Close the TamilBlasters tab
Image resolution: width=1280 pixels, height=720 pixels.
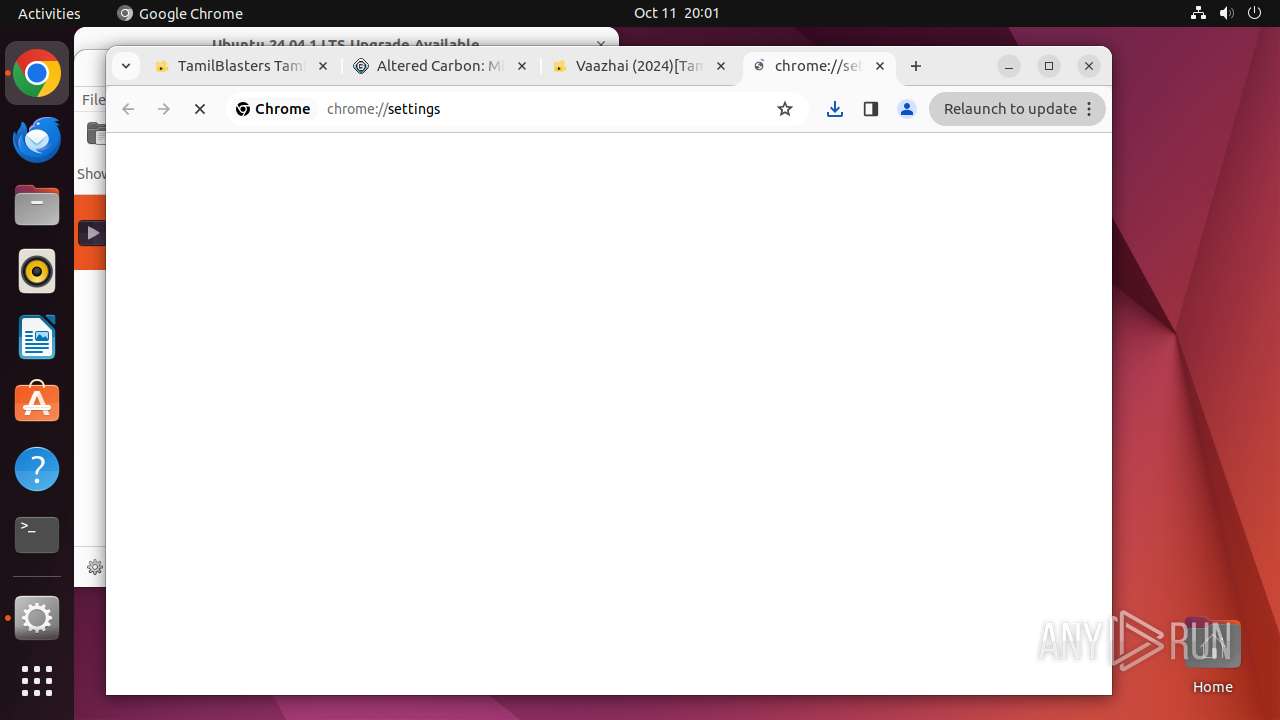(x=322, y=66)
